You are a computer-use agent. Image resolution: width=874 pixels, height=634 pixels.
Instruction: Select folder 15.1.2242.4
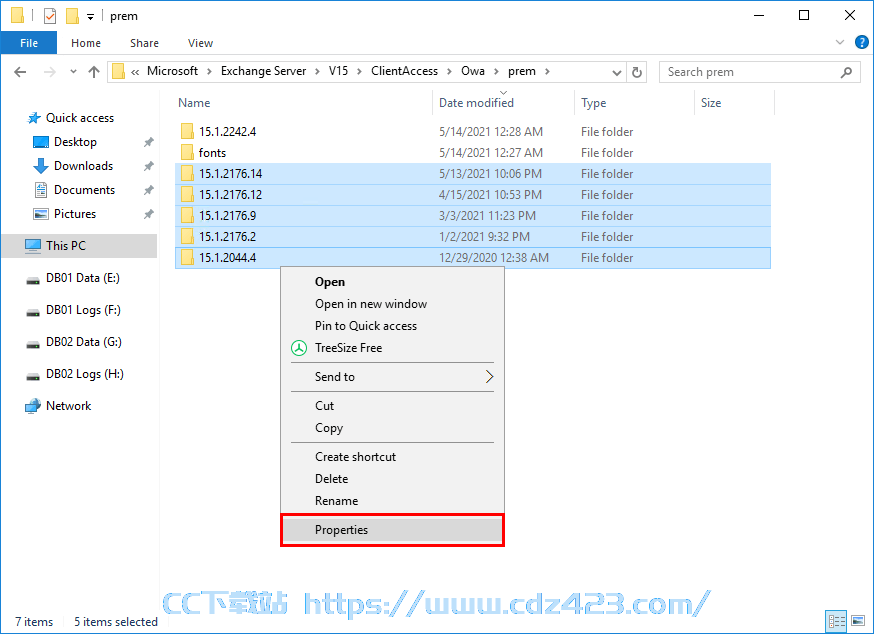coord(473,132)
